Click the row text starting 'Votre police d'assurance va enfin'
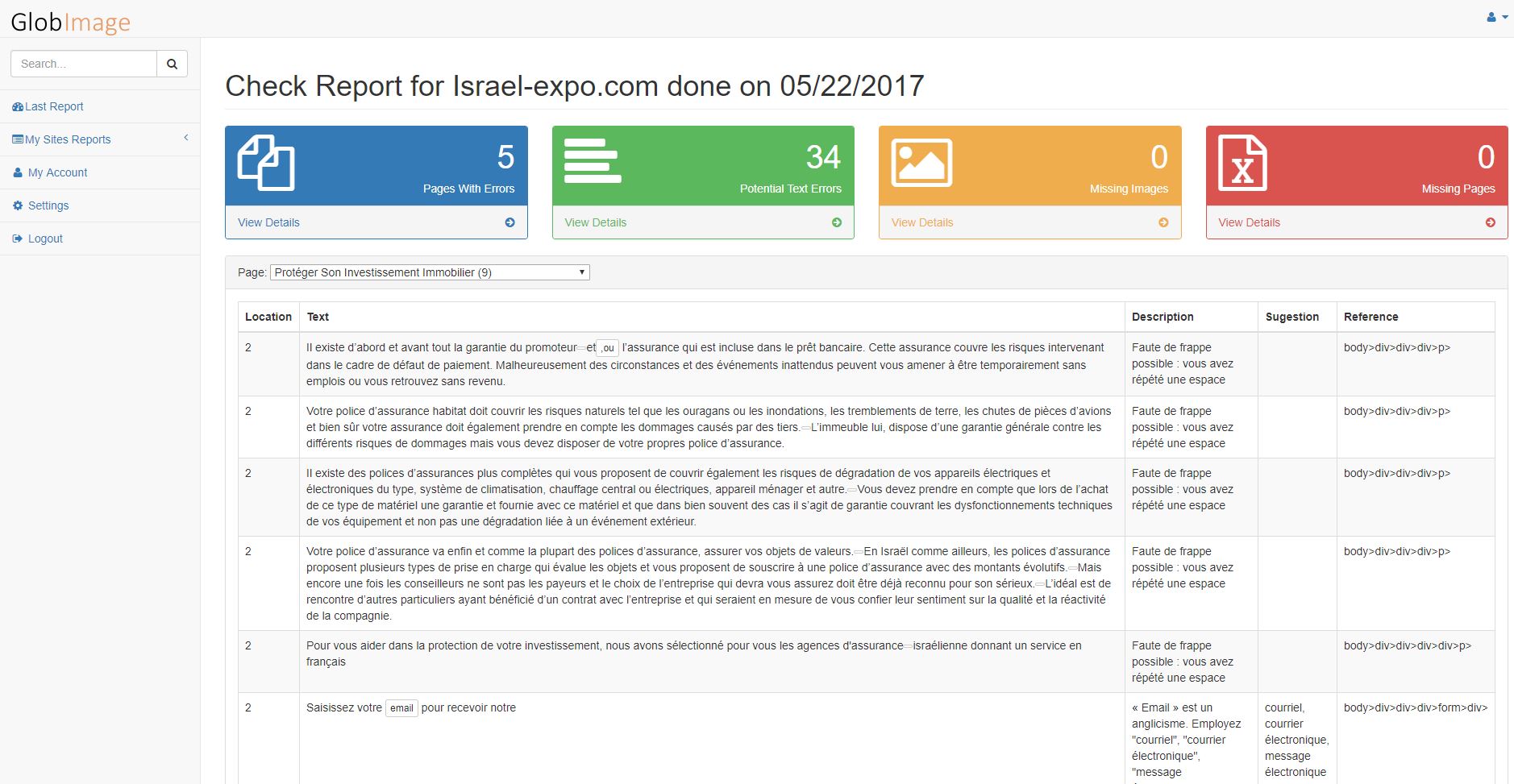Image resolution: width=1514 pixels, height=784 pixels. 709,583
